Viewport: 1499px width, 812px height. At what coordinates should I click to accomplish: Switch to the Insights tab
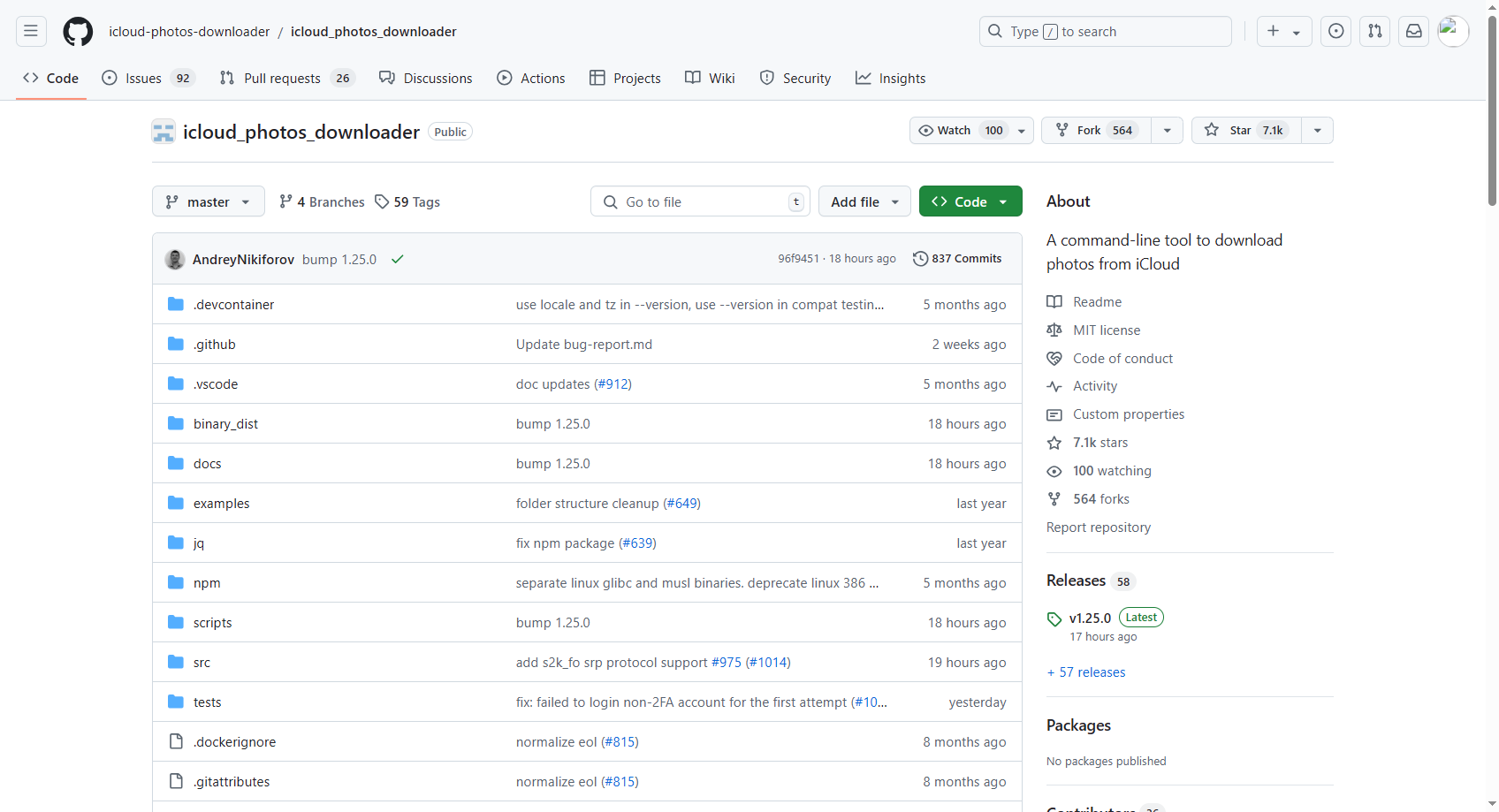pyautogui.click(x=891, y=79)
